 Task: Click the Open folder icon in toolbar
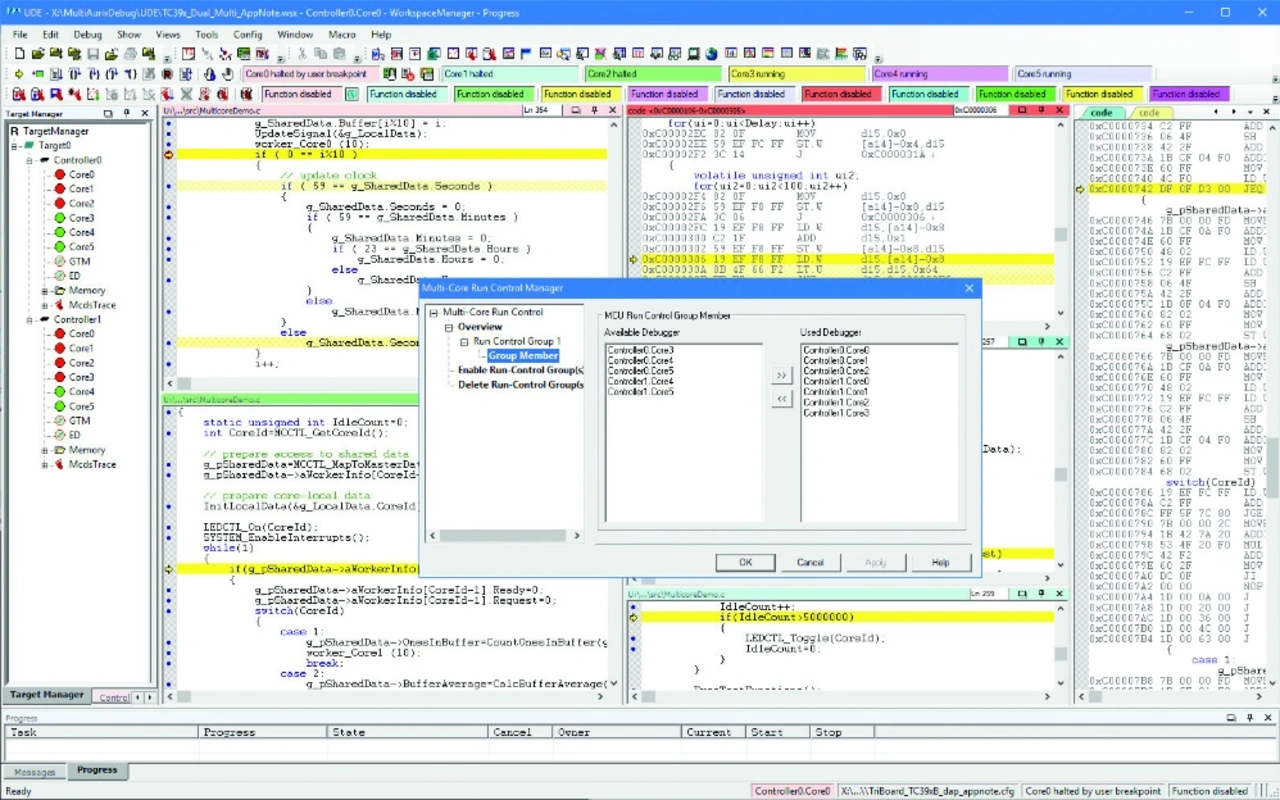pyautogui.click(x=38, y=54)
